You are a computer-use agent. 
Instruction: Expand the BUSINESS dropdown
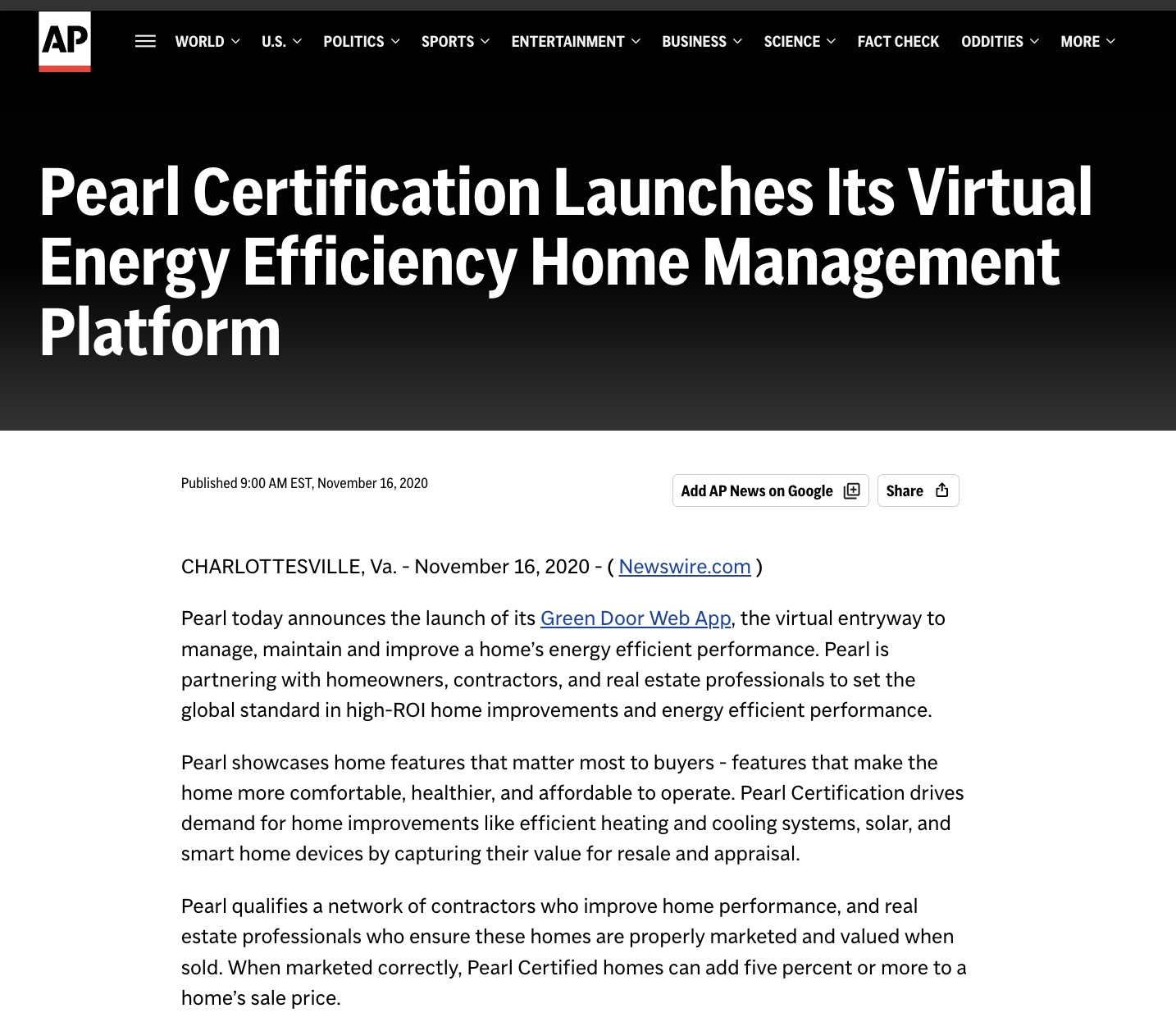point(694,41)
